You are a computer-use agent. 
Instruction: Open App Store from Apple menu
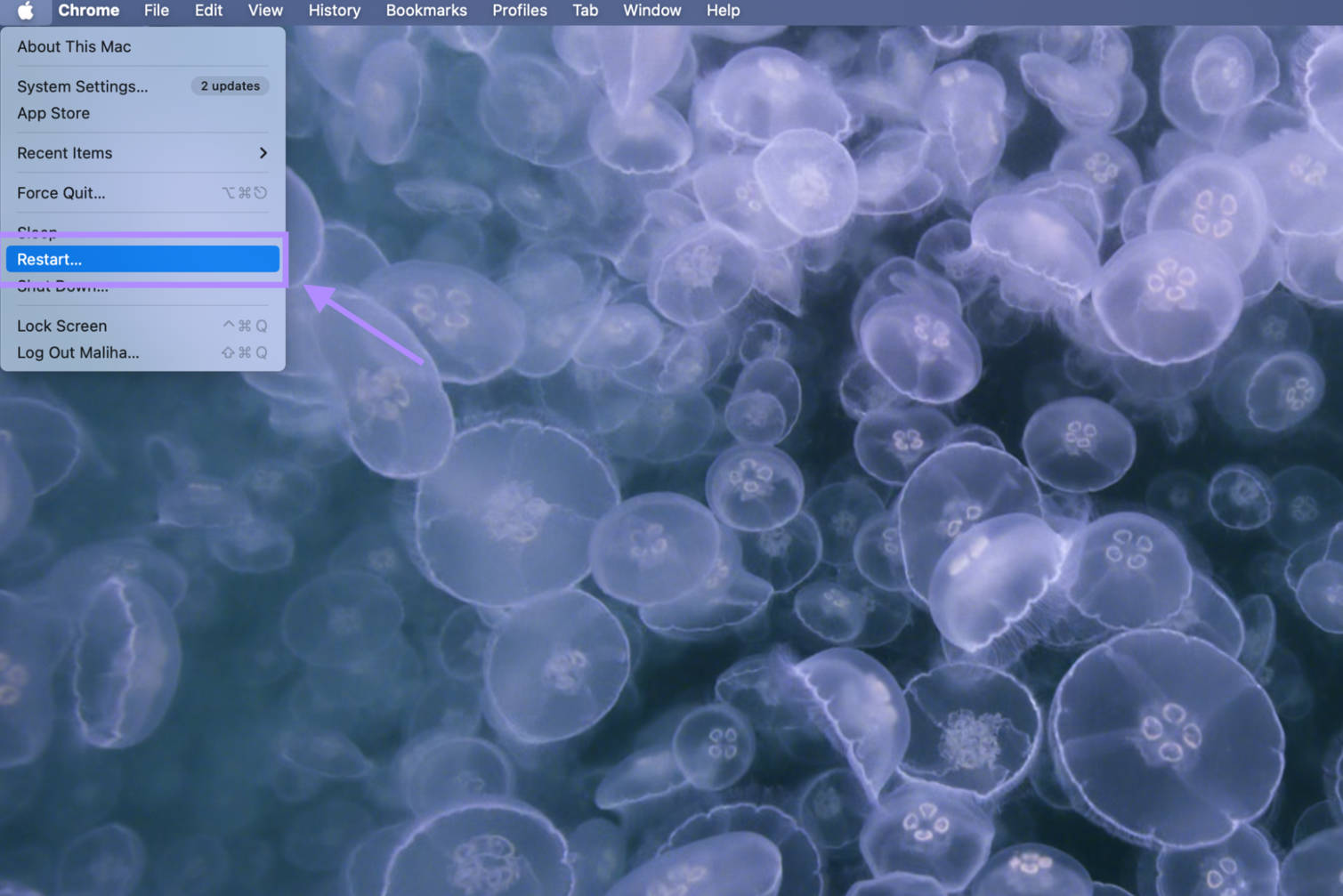point(142,113)
